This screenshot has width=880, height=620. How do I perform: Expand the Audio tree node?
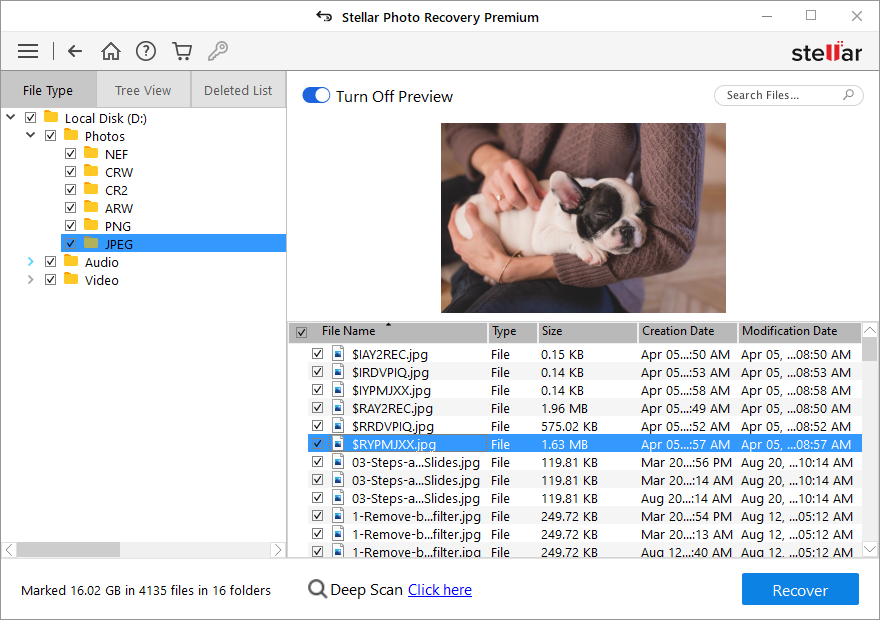[x=30, y=261]
